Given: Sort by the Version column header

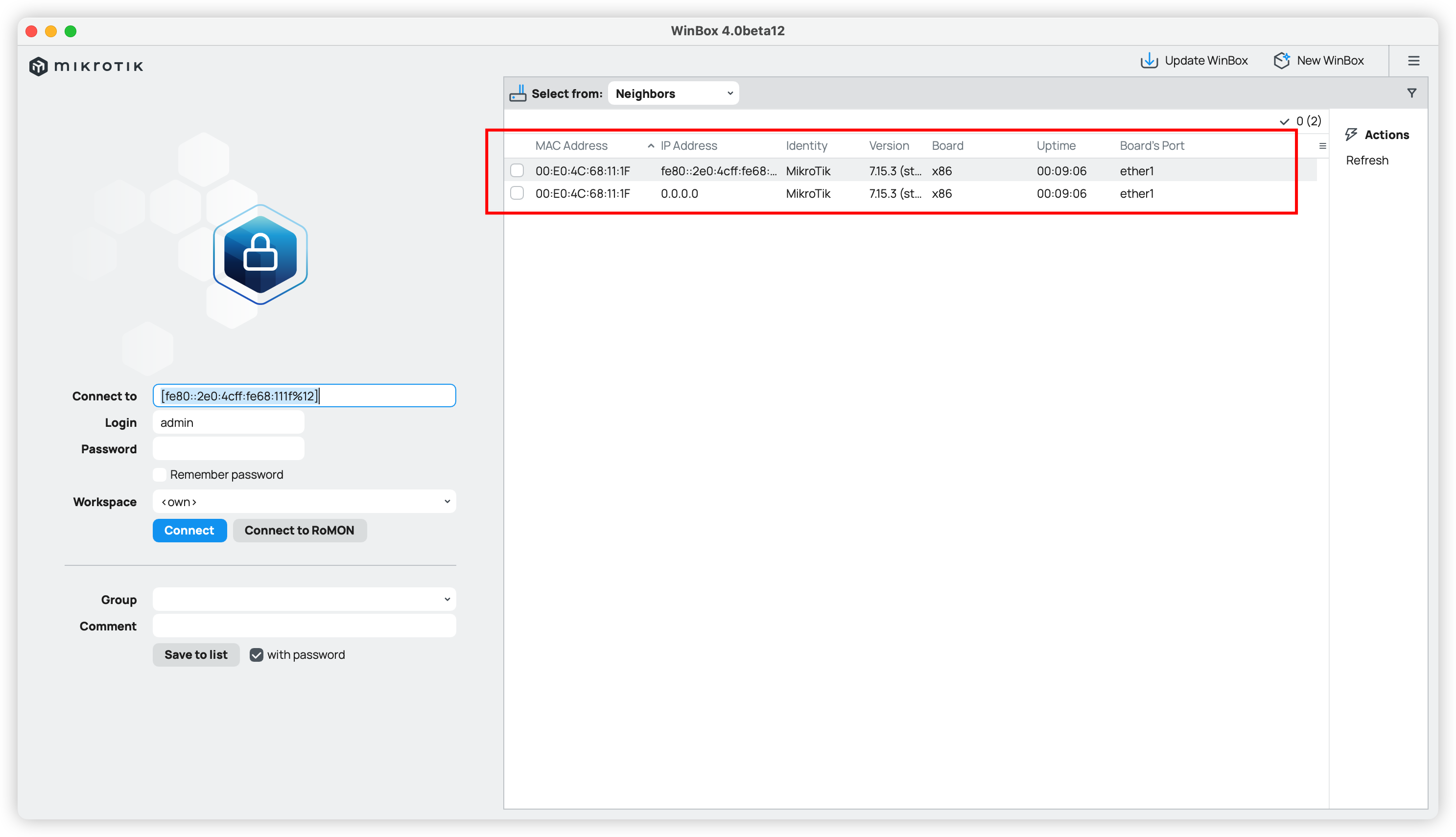Looking at the screenshot, I should (889, 145).
